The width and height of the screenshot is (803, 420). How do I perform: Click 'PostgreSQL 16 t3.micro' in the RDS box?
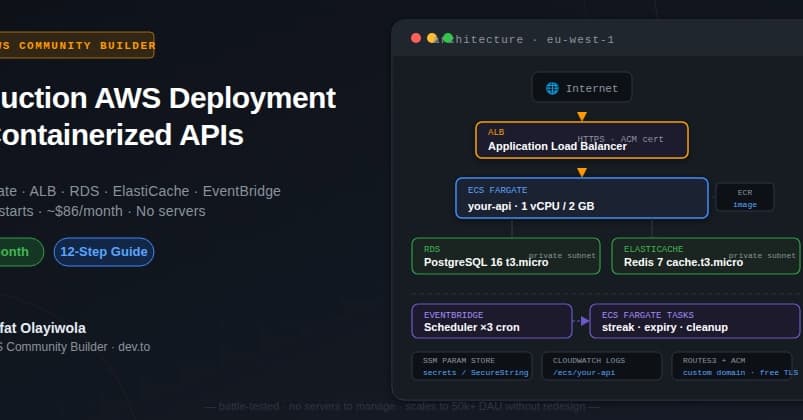[x=486, y=262]
